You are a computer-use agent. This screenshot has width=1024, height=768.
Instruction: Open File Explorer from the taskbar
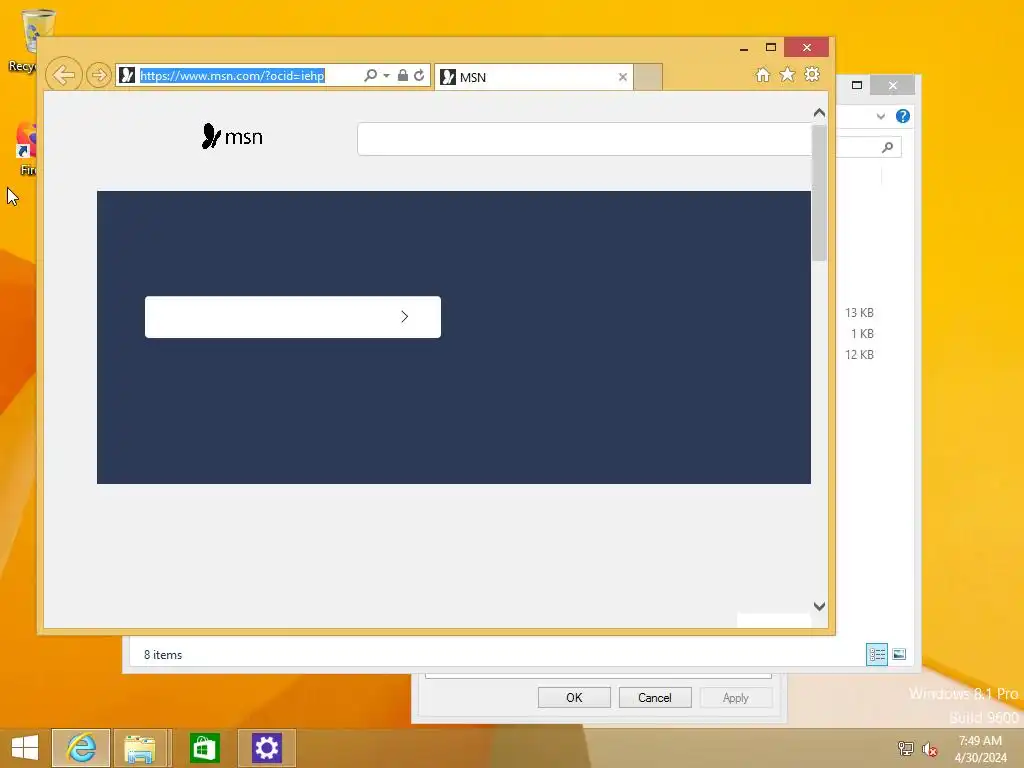tap(140, 748)
